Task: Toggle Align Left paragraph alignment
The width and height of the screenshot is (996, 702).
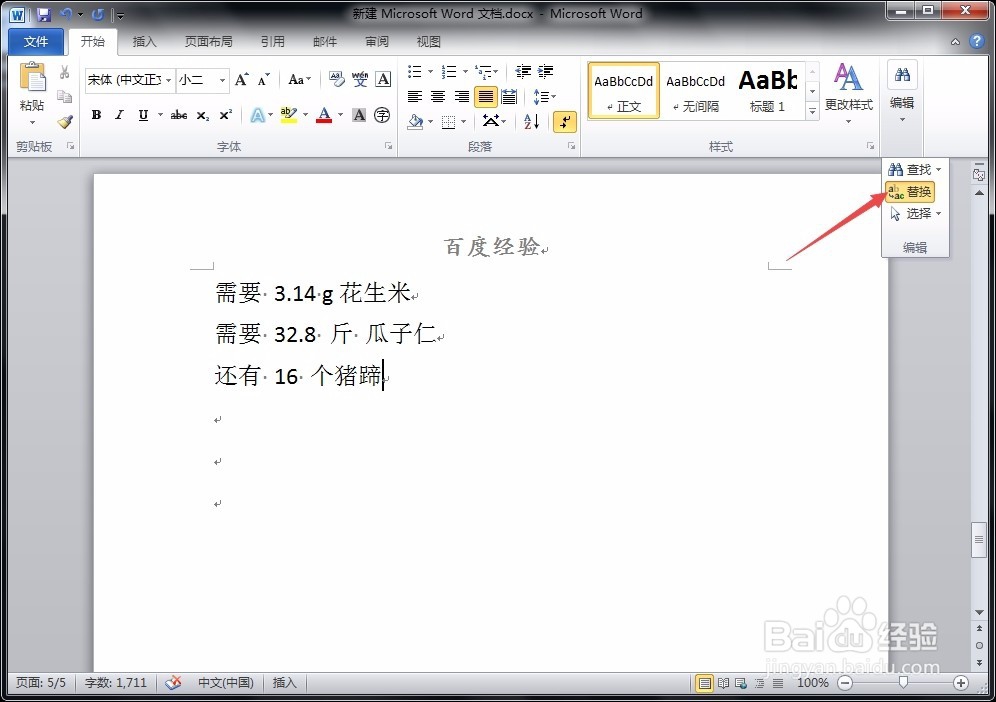Action: point(415,97)
